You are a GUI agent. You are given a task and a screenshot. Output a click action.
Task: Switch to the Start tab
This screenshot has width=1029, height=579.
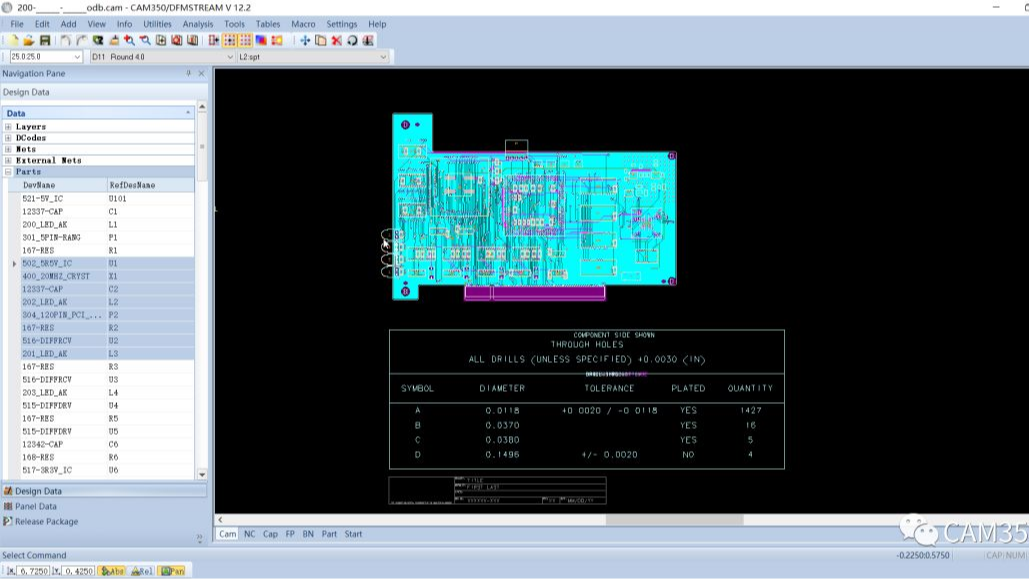click(353, 534)
